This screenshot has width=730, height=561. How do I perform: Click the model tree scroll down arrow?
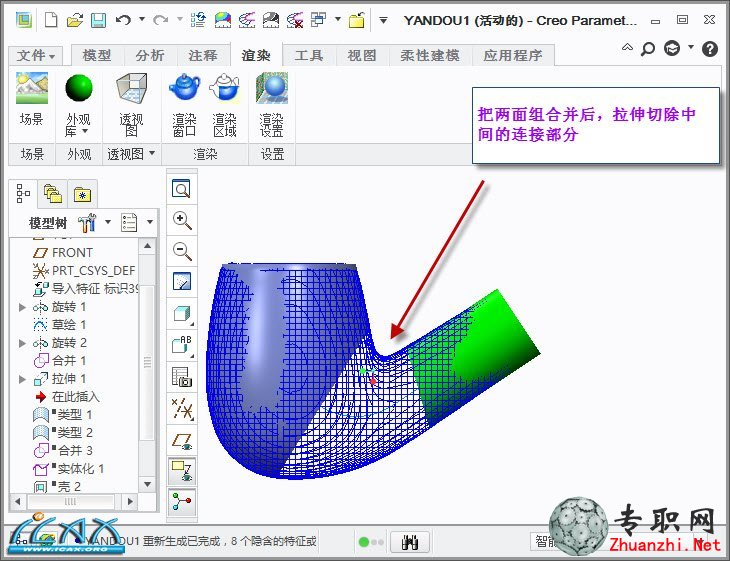coord(148,485)
